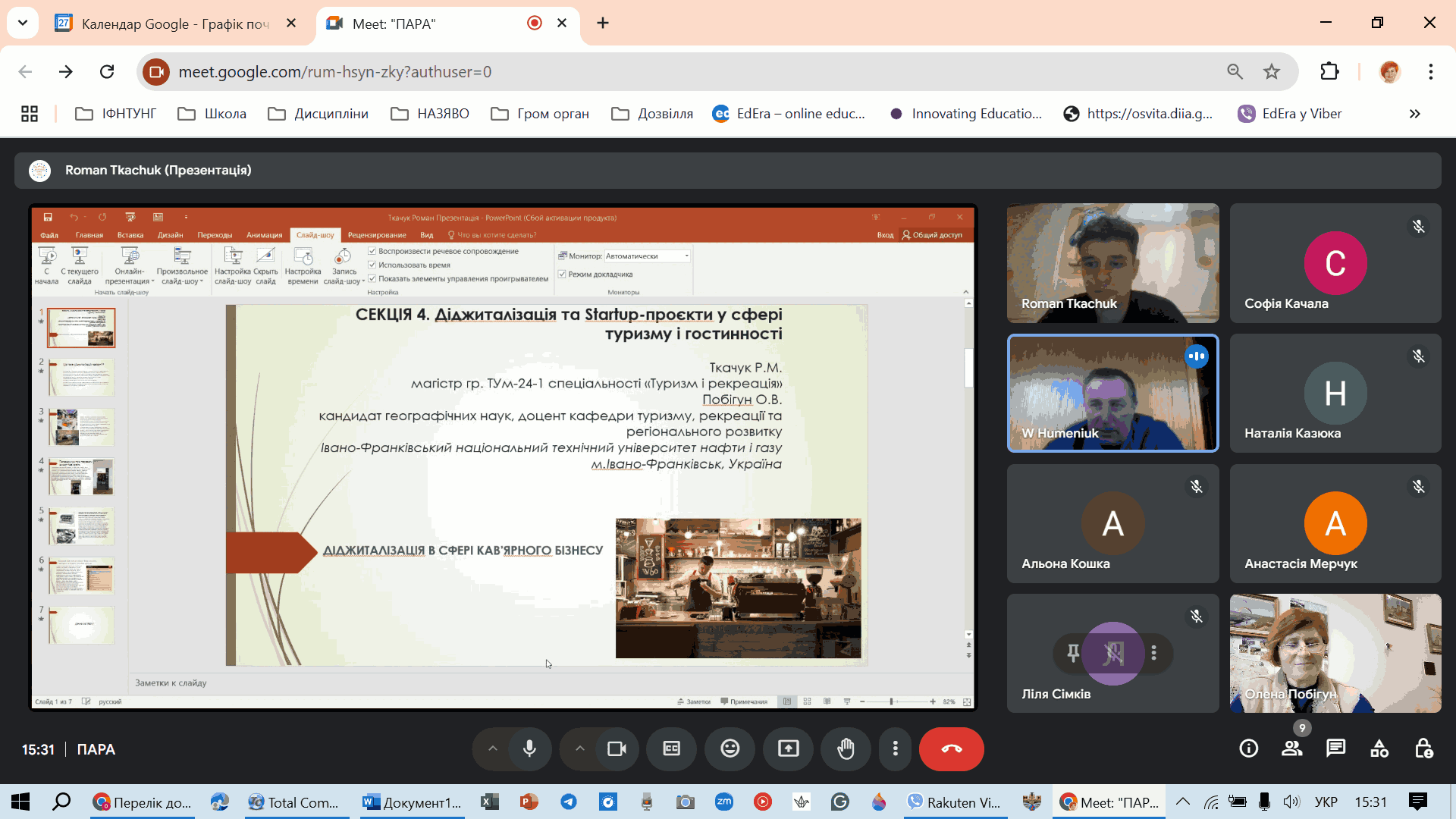Open EdEra online education bookmark
Viewport: 1456px width, 819px height.
(789, 114)
